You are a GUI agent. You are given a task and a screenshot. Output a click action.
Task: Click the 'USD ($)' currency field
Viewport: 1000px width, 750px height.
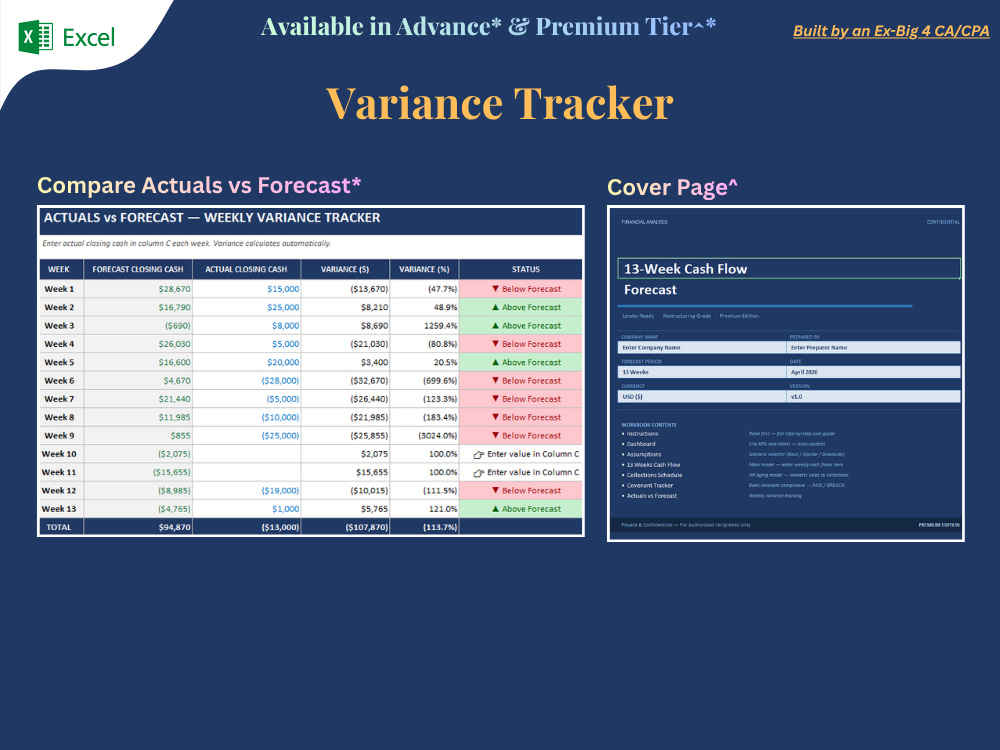coord(702,397)
